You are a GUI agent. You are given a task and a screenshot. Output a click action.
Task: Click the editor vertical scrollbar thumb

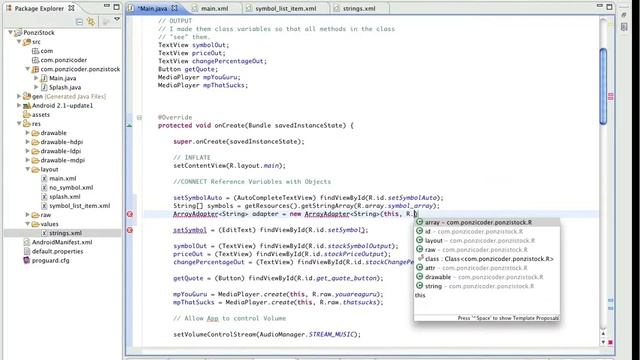(603, 87)
